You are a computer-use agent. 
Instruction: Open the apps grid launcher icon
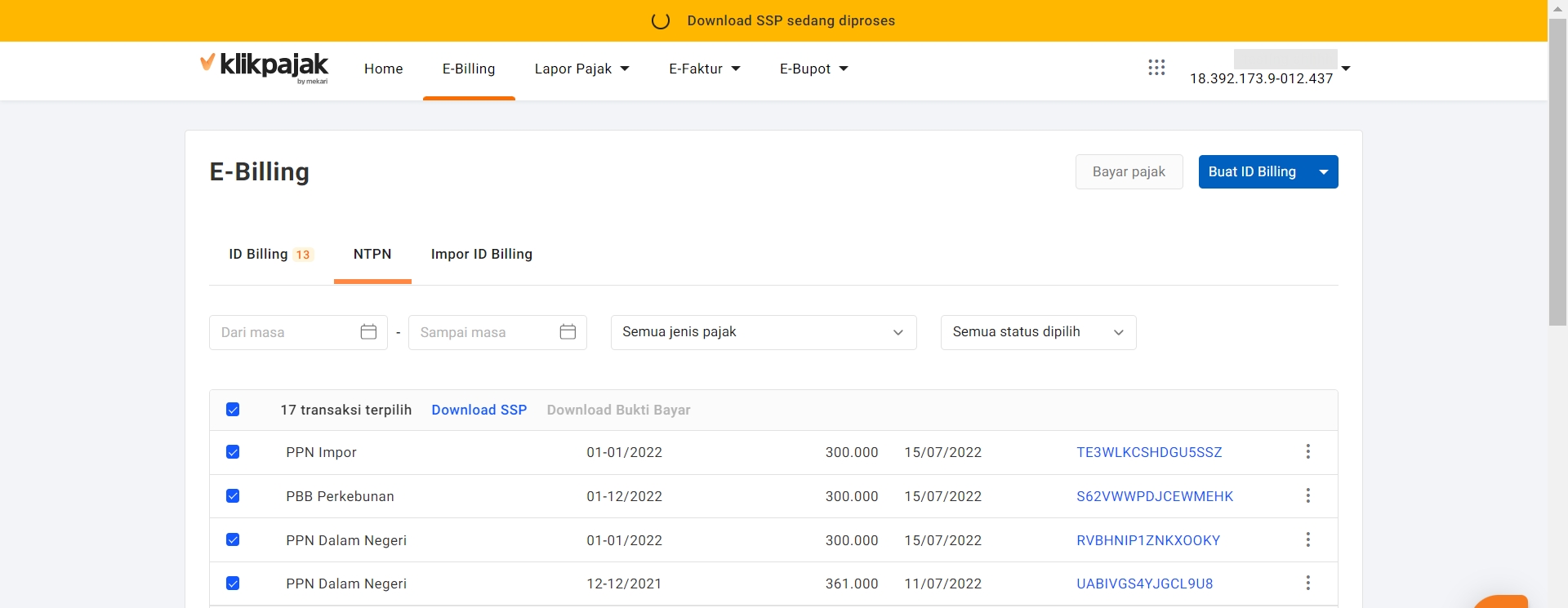1156,68
